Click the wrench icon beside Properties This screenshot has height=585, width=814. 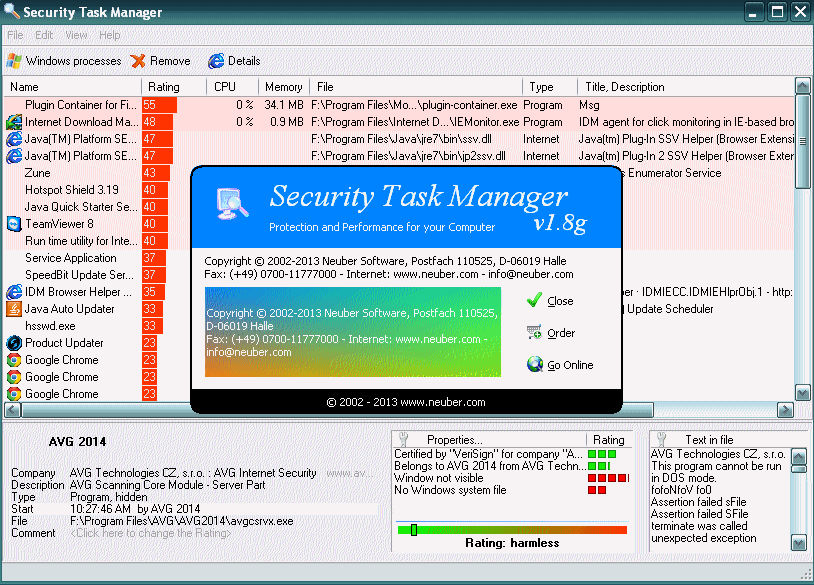coord(403,439)
